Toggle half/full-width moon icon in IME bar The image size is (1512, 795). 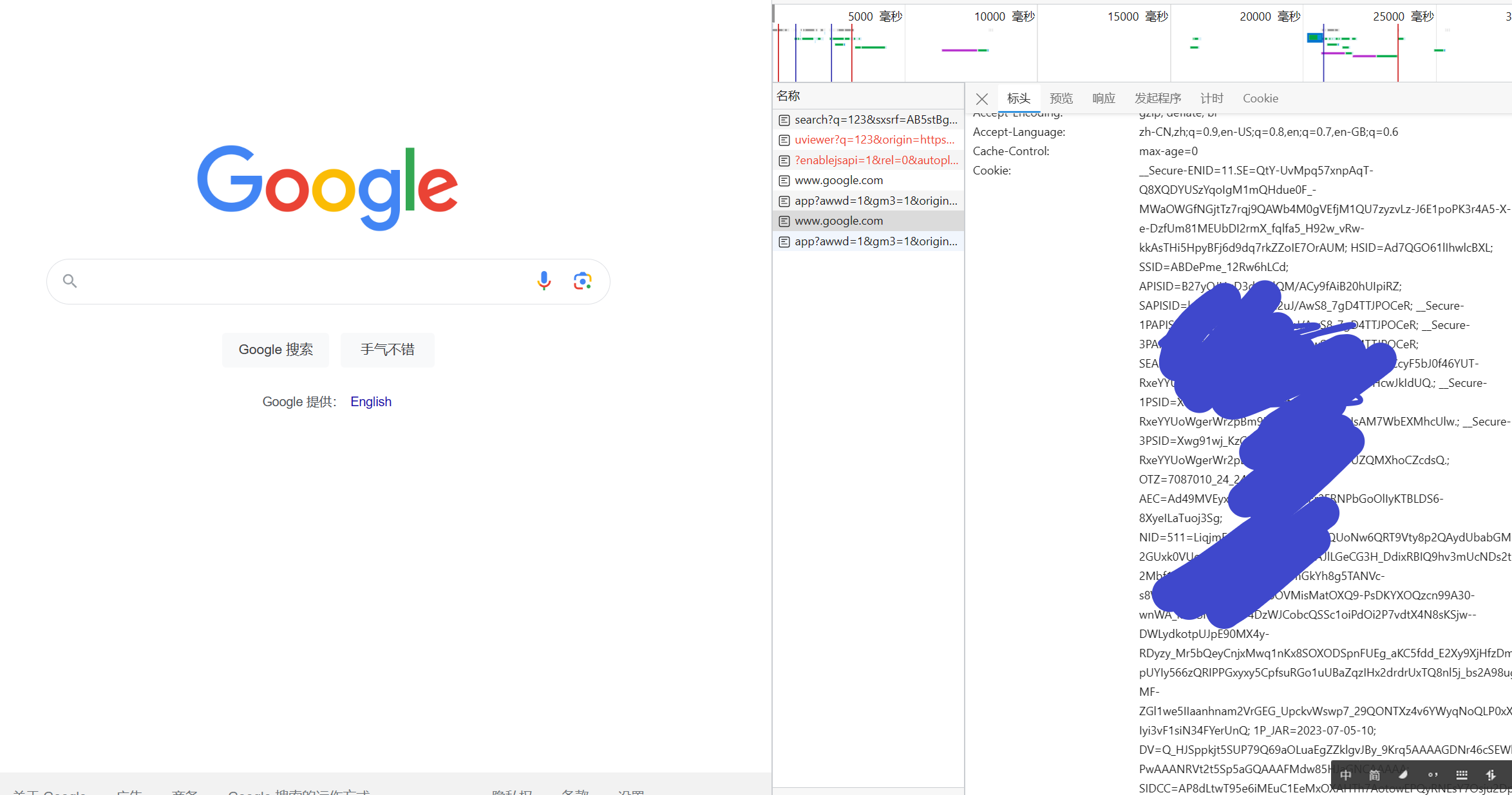click(x=1403, y=774)
